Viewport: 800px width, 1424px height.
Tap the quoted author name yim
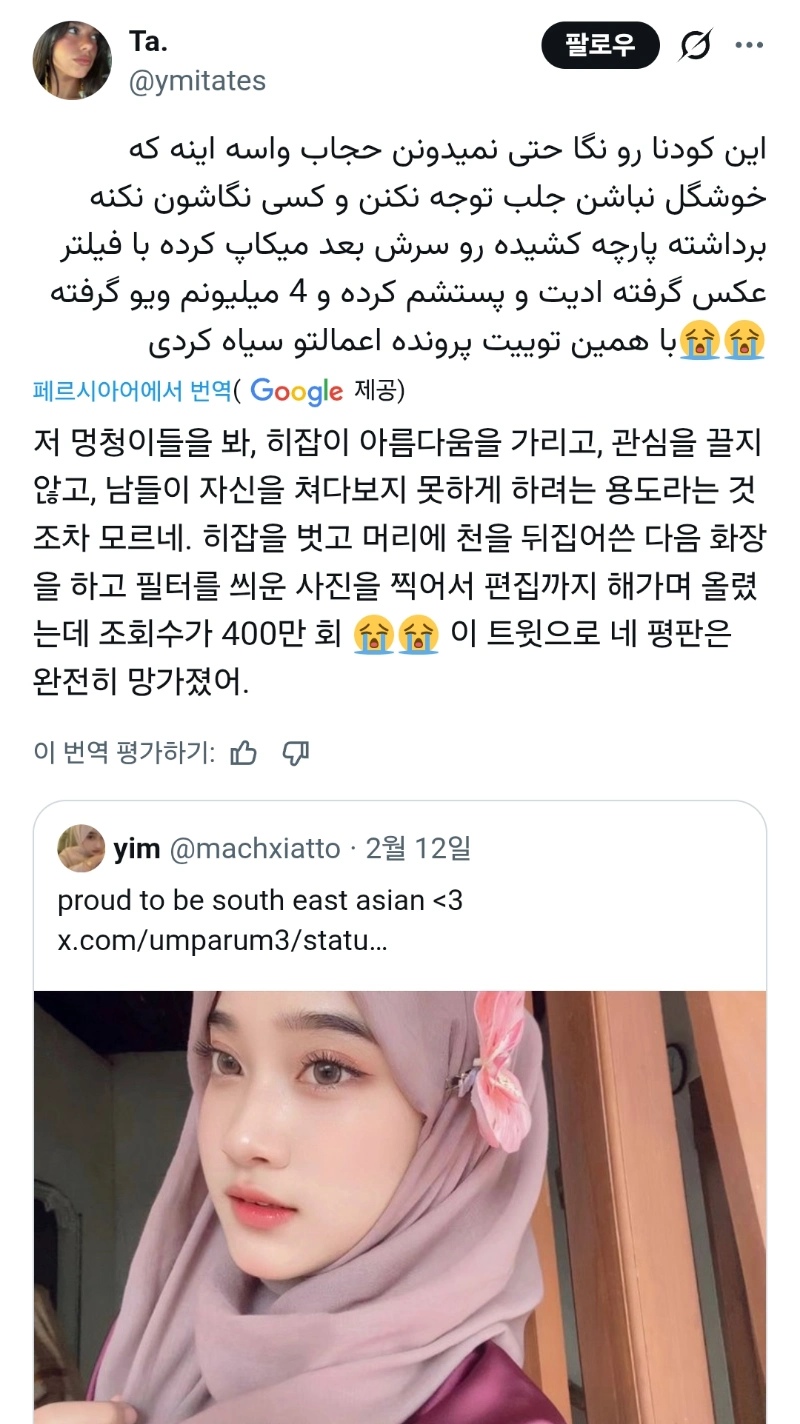click(x=137, y=849)
